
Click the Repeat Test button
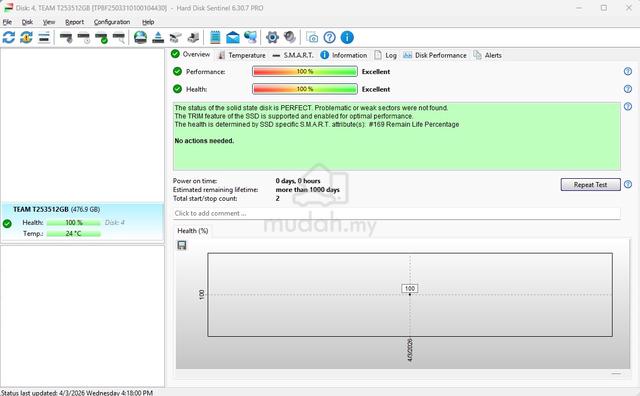point(590,185)
